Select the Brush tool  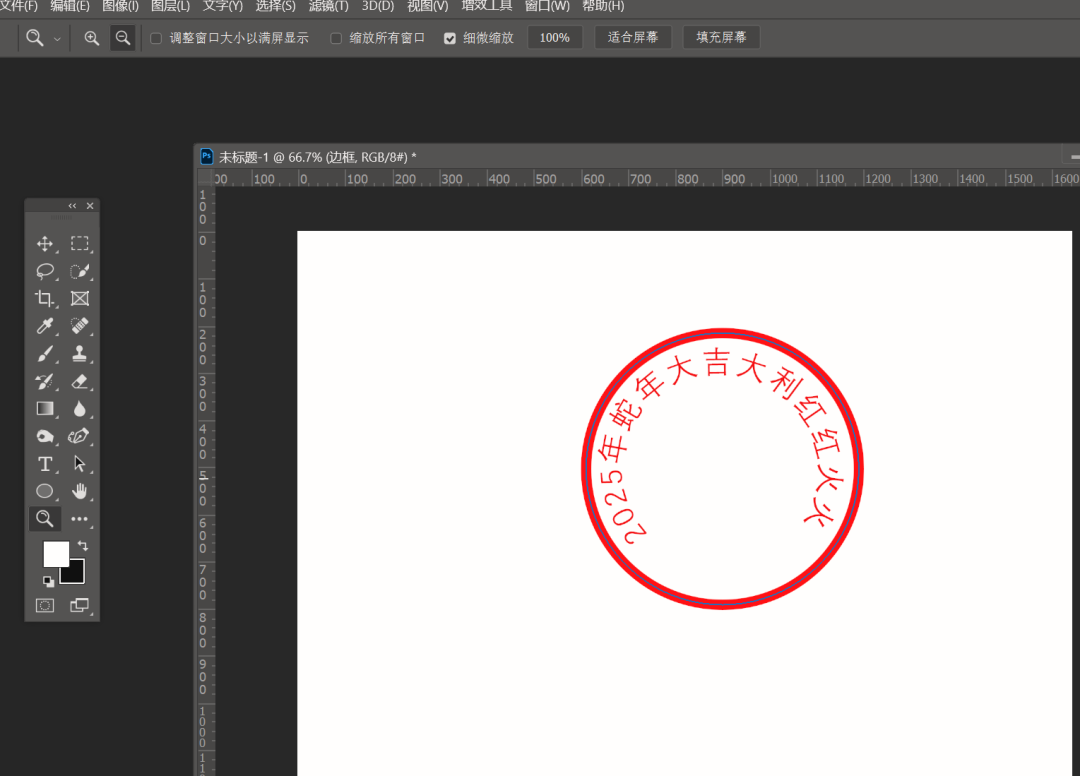click(45, 354)
